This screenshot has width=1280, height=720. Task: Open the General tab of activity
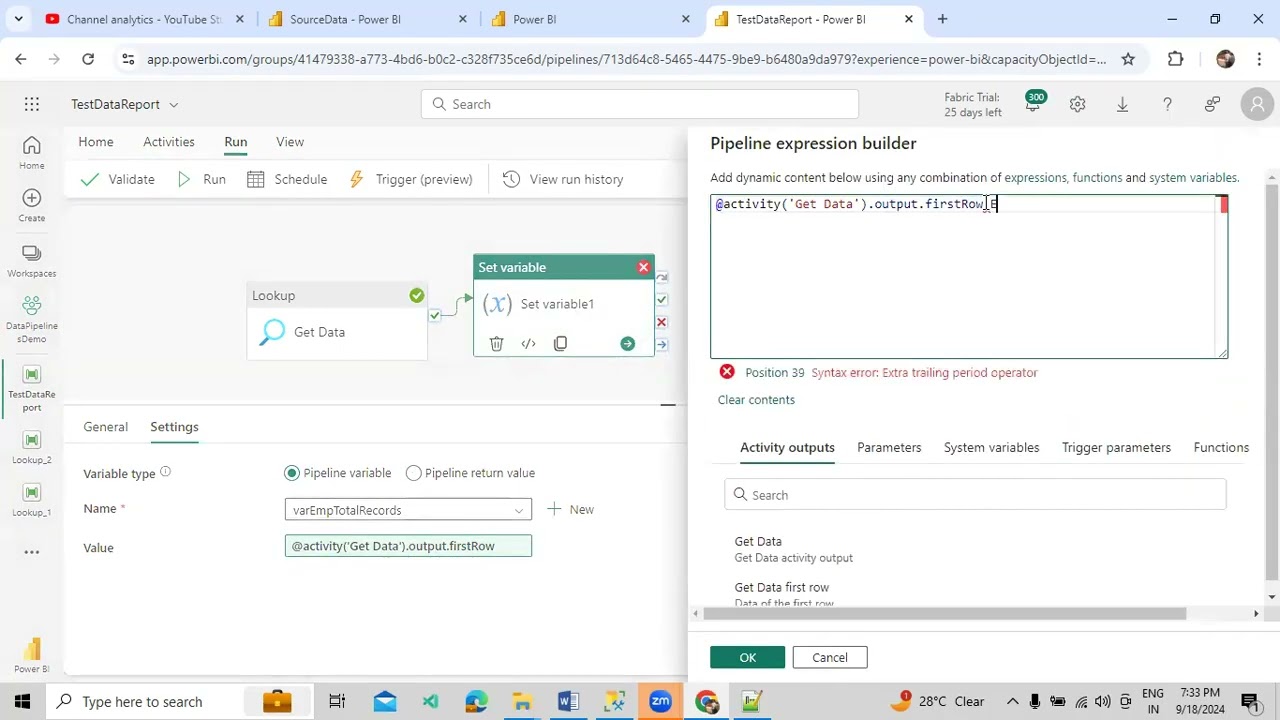coord(105,427)
